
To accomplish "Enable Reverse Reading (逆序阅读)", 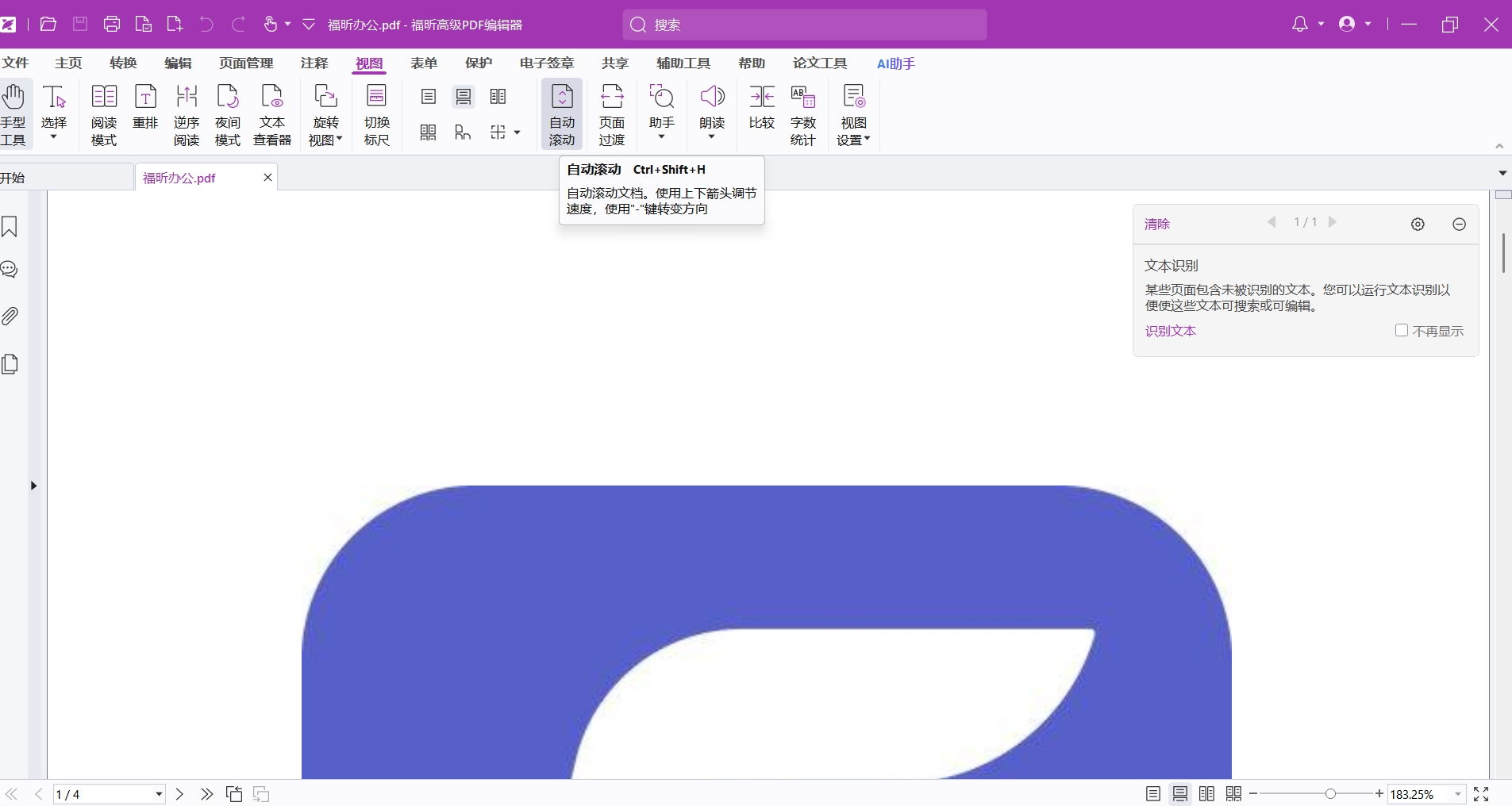I will pyautogui.click(x=187, y=115).
